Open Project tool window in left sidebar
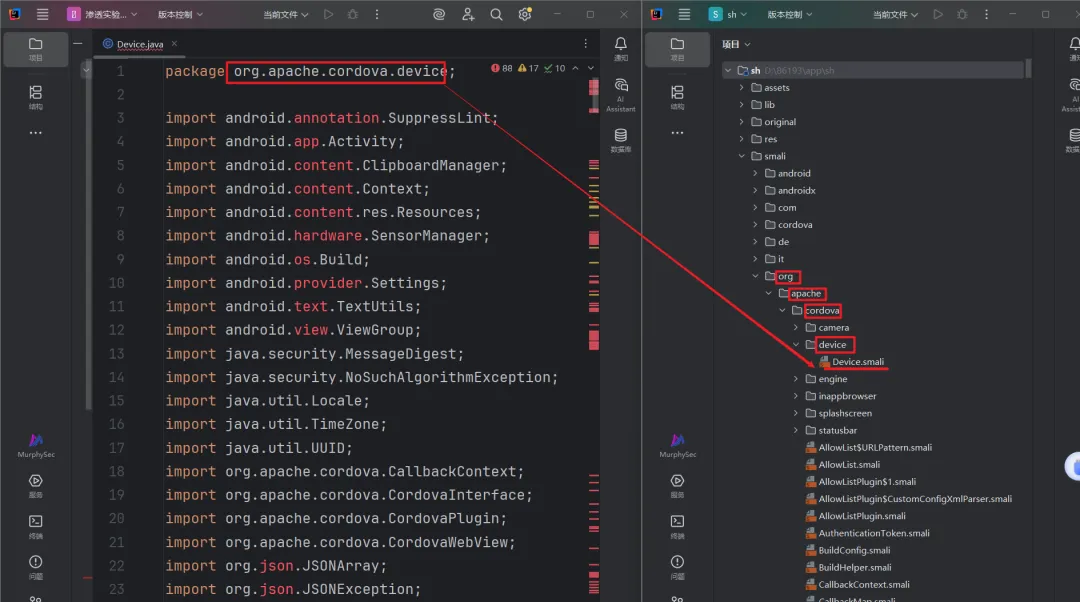The image size is (1080, 602). [36, 49]
